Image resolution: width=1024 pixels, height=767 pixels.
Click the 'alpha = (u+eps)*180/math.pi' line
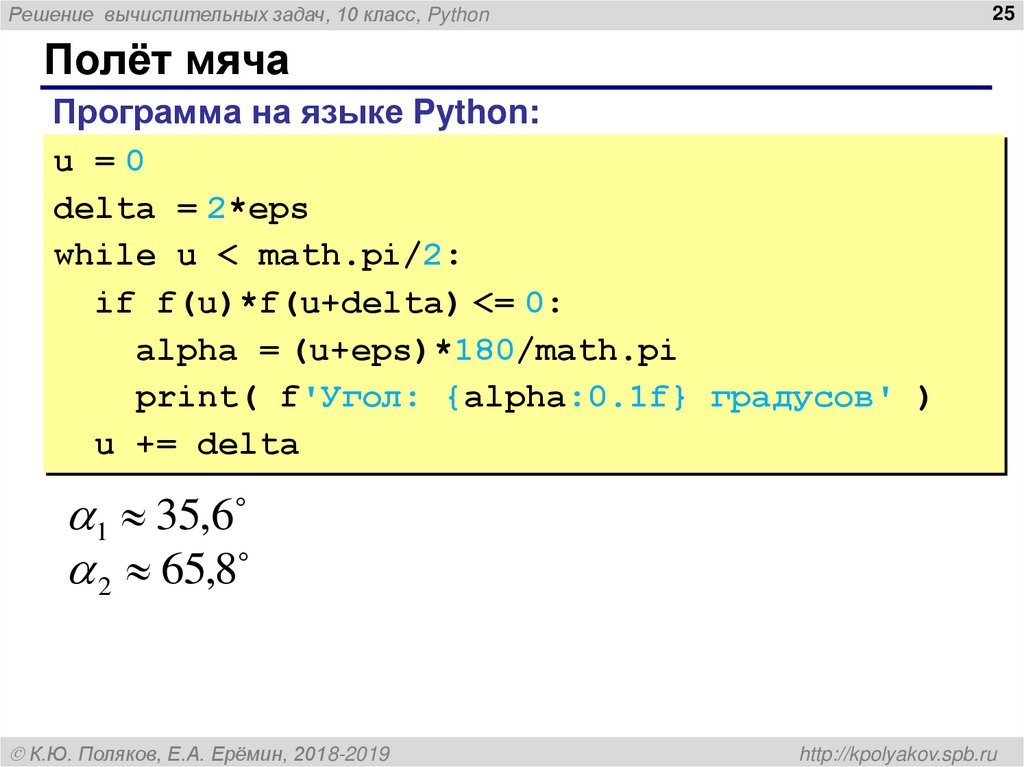(406, 351)
